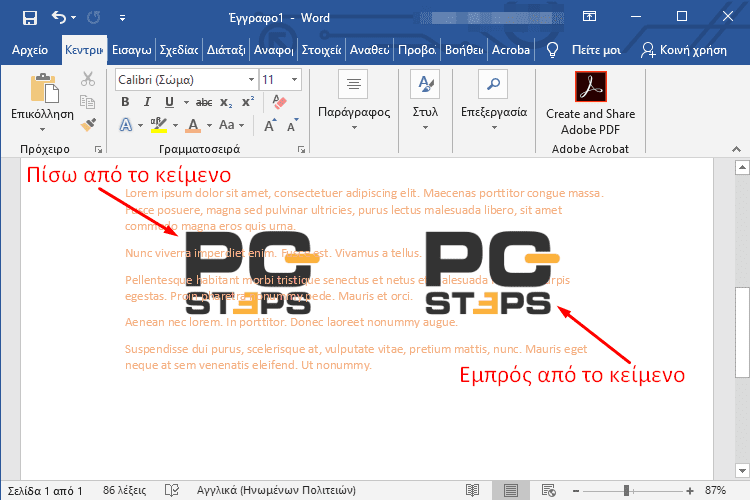Expand text effects dropdown arrow

tap(141, 126)
